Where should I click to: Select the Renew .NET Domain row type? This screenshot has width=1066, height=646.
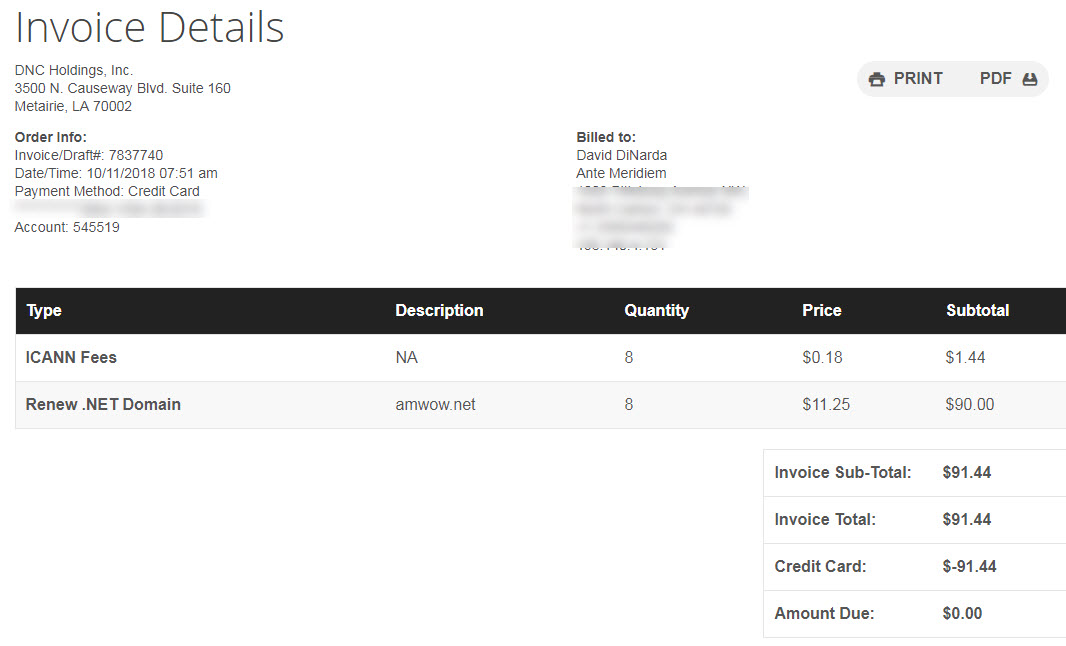pos(103,405)
